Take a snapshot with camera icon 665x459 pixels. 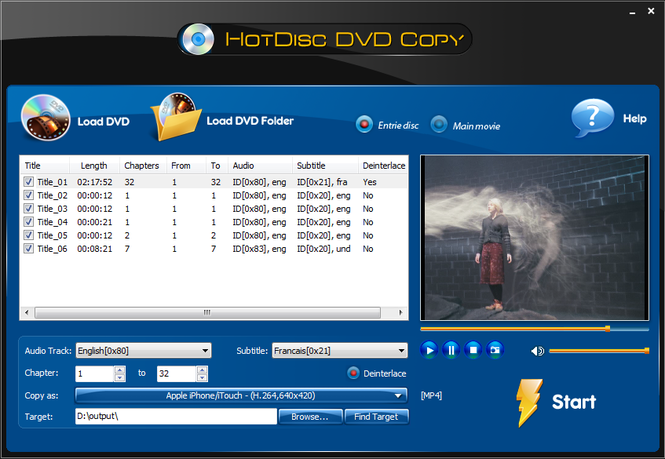point(495,350)
